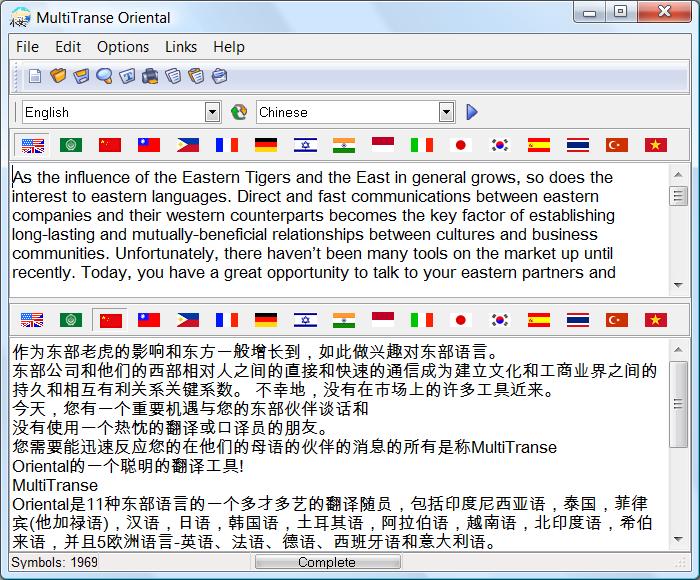Select French flag in target language row
Viewport: 700px width, 580px height.
tap(227, 320)
